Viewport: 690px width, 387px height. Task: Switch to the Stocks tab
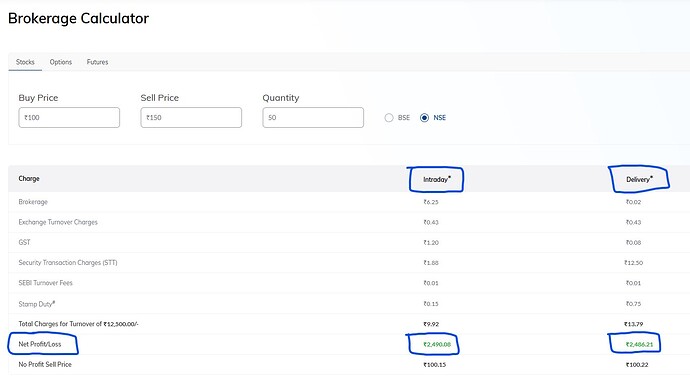click(25, 62)
